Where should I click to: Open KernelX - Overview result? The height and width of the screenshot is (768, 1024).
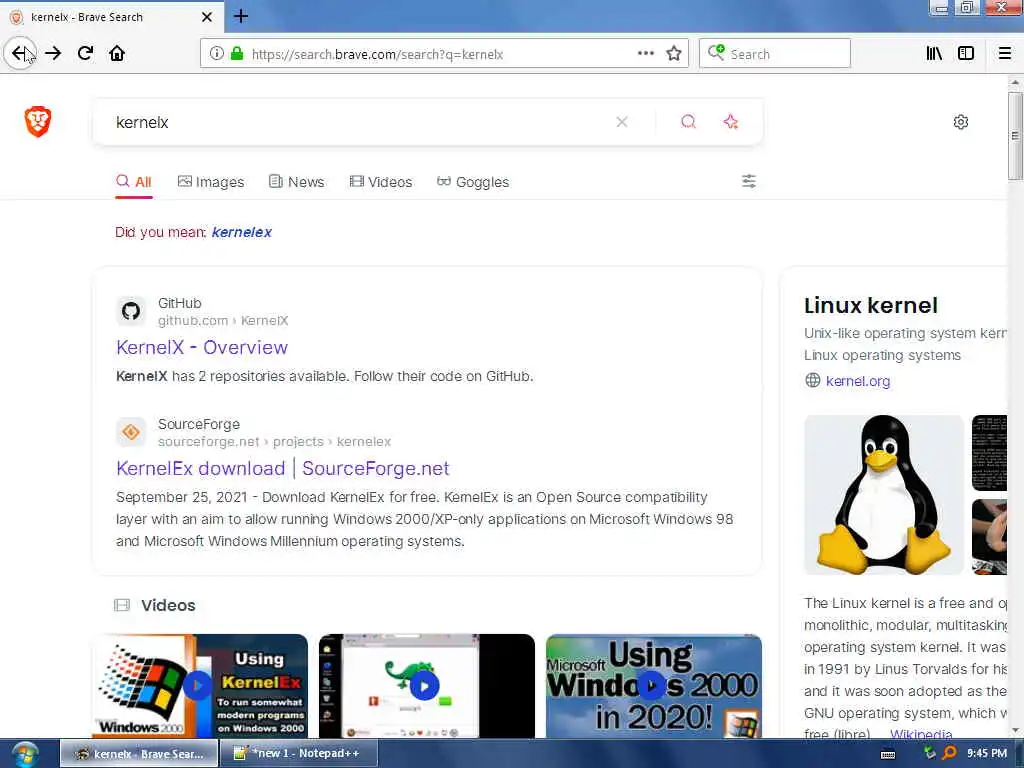coord(202,347)
